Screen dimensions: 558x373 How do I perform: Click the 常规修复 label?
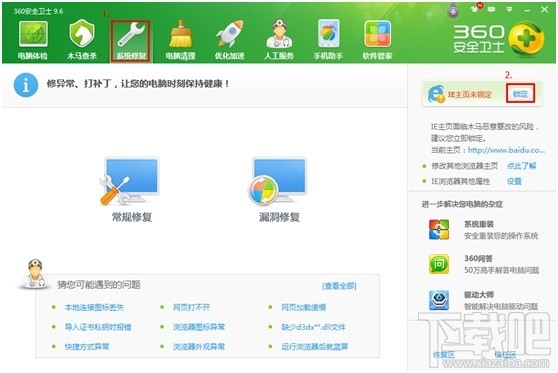tap(132, 217)
